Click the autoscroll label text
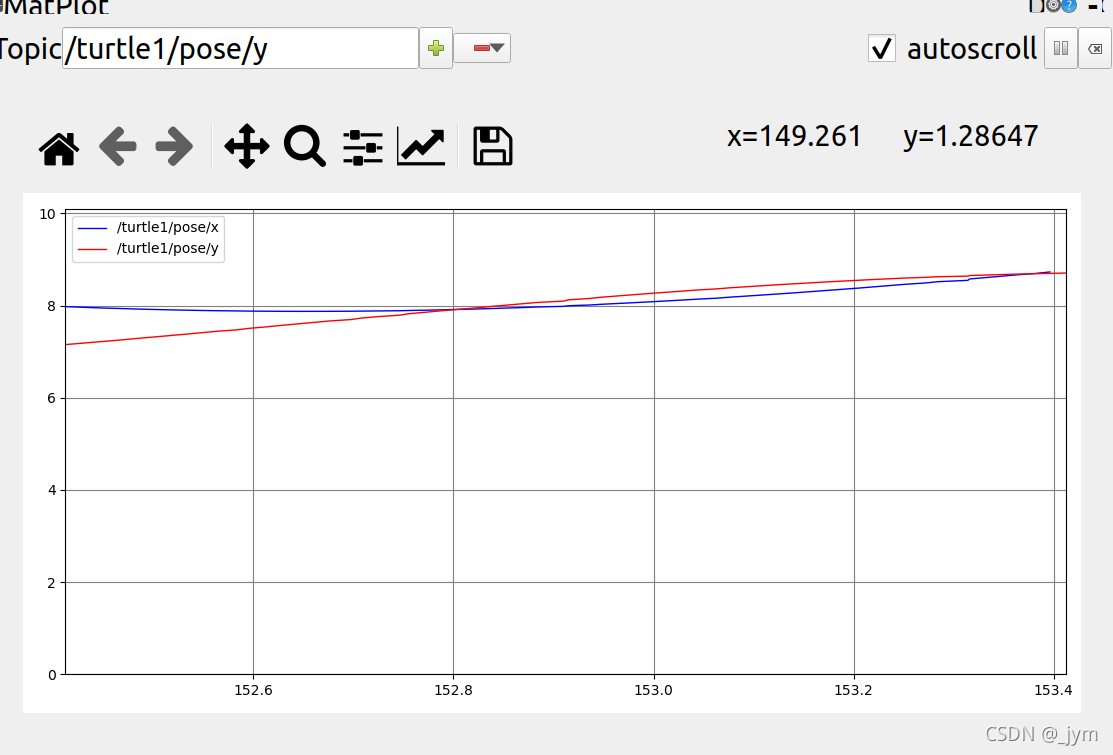 (x=972, y=49)
